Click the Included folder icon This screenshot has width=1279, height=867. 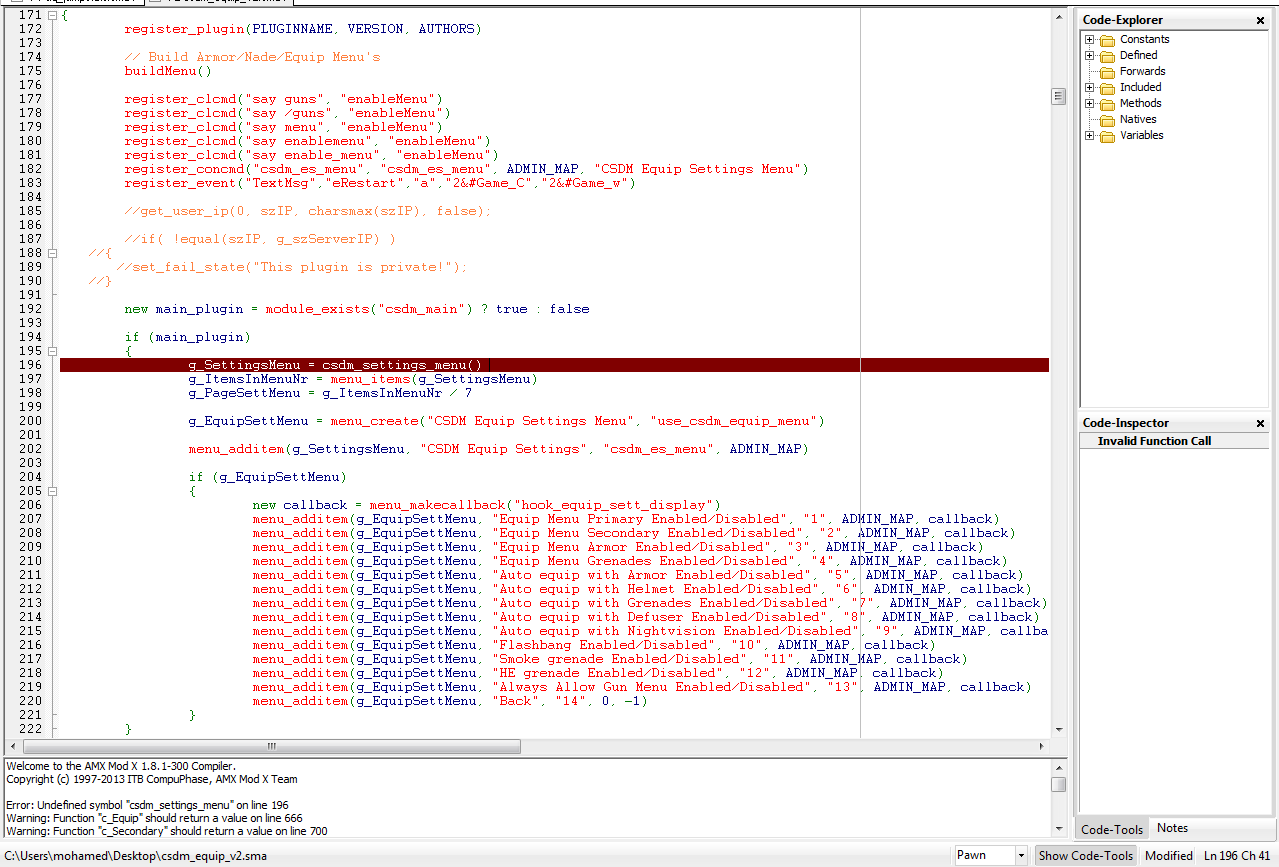1107,88
